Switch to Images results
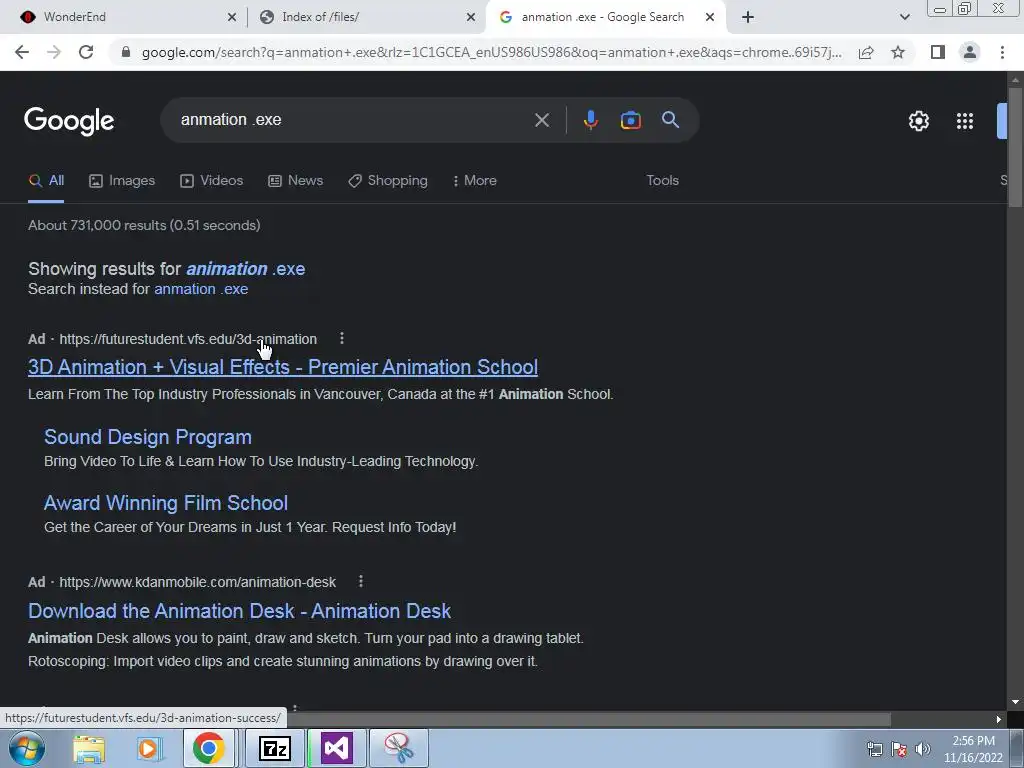Viewport: 1024px width, 768px height. pyautogui.click(x=122, y=181)
